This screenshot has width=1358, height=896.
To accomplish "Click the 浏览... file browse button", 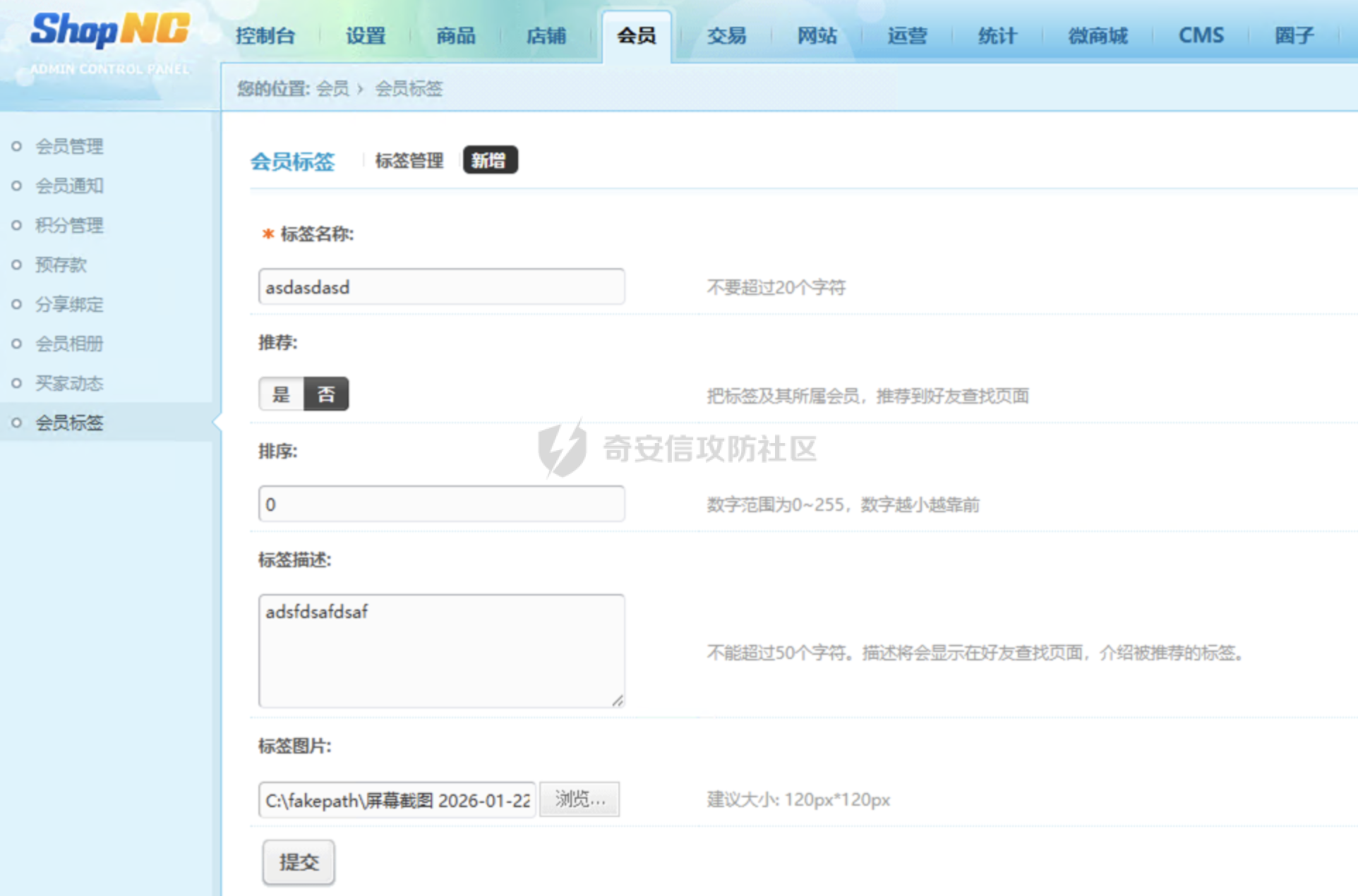I will click(x=579, y=799).
